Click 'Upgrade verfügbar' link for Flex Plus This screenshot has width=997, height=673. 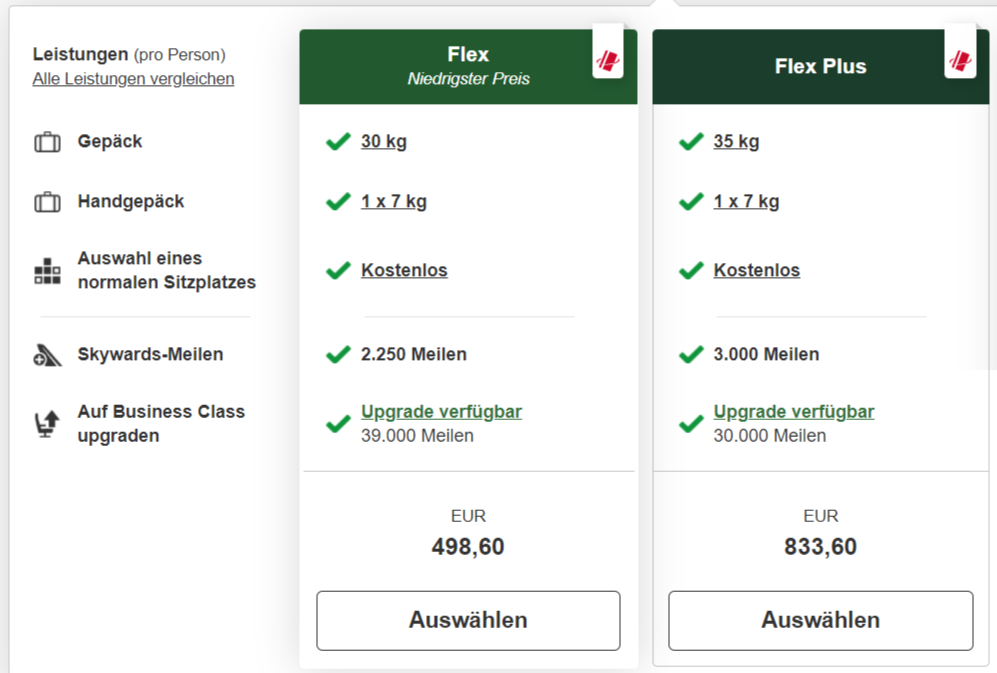pos(794,412)
